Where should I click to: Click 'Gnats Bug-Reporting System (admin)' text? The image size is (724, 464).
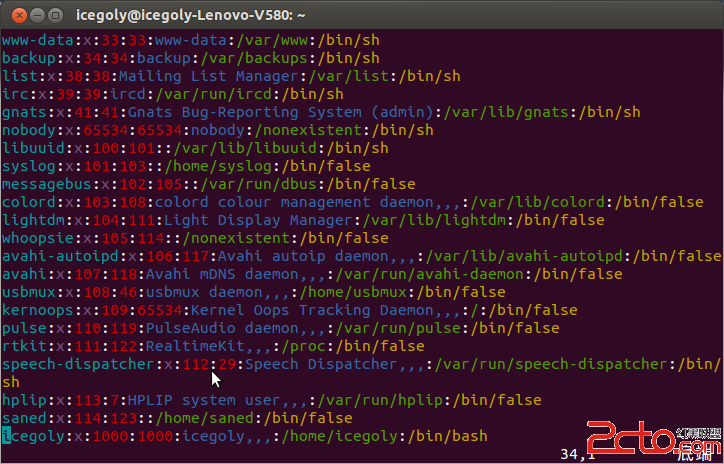click(281, 112)
